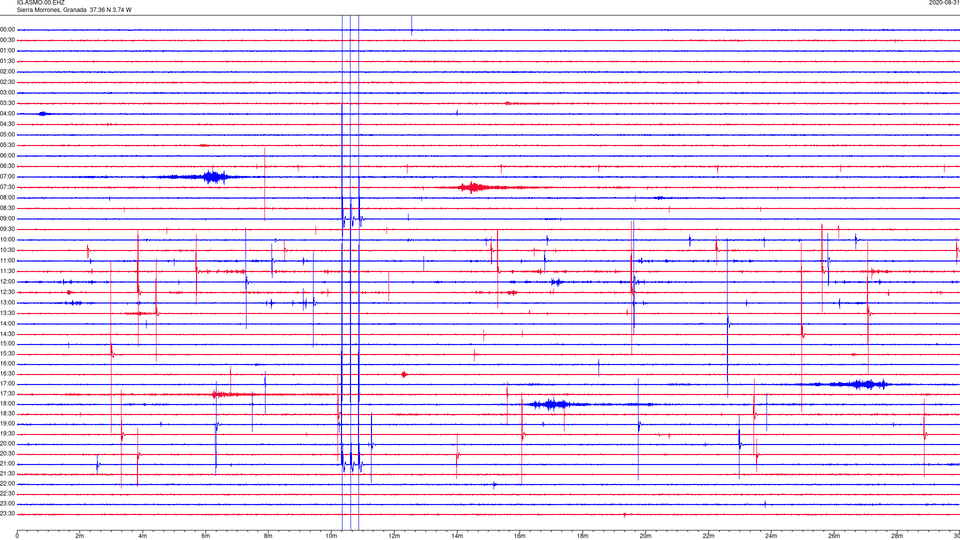
Task: Click the 05:30 row time label
Action: coord(7,145)
